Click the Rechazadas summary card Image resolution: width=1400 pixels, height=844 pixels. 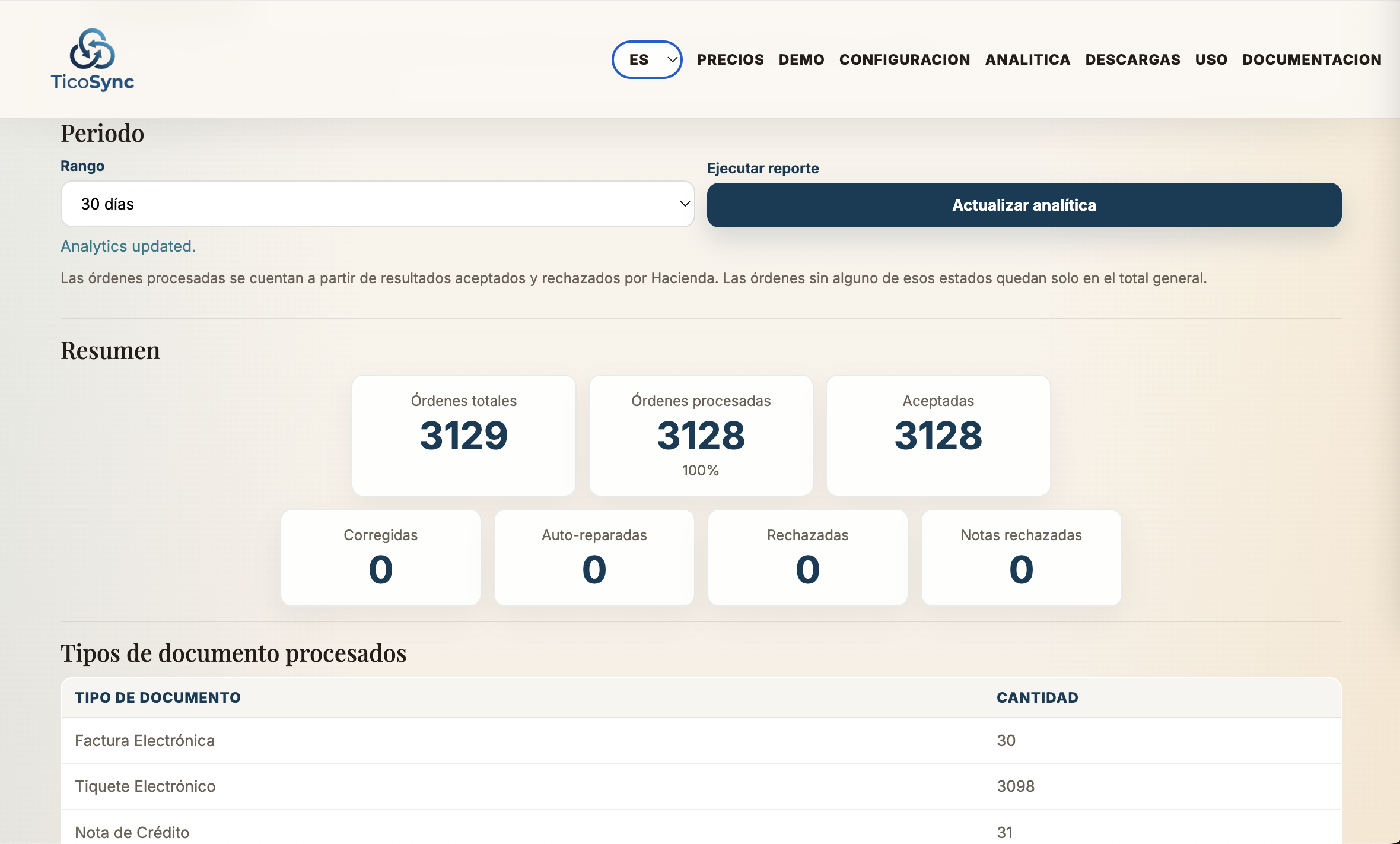[808, 557]
